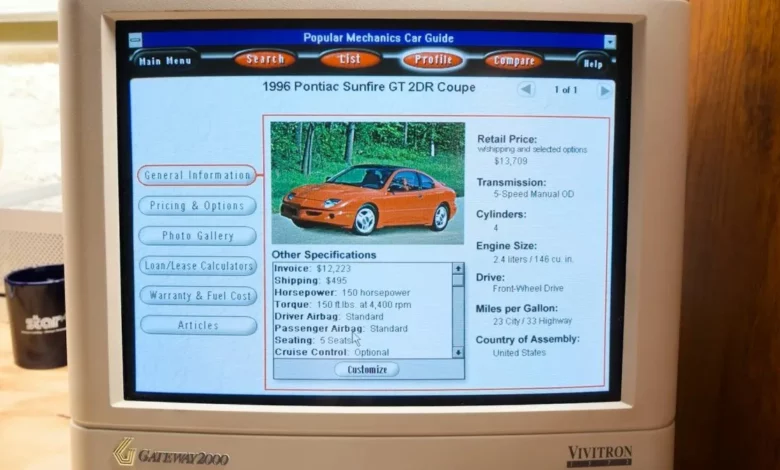Image resolution: width=780 pixels, height=470 pixels.
Task: Click the Seating: 5 Seats row
Action: [362, 340]
